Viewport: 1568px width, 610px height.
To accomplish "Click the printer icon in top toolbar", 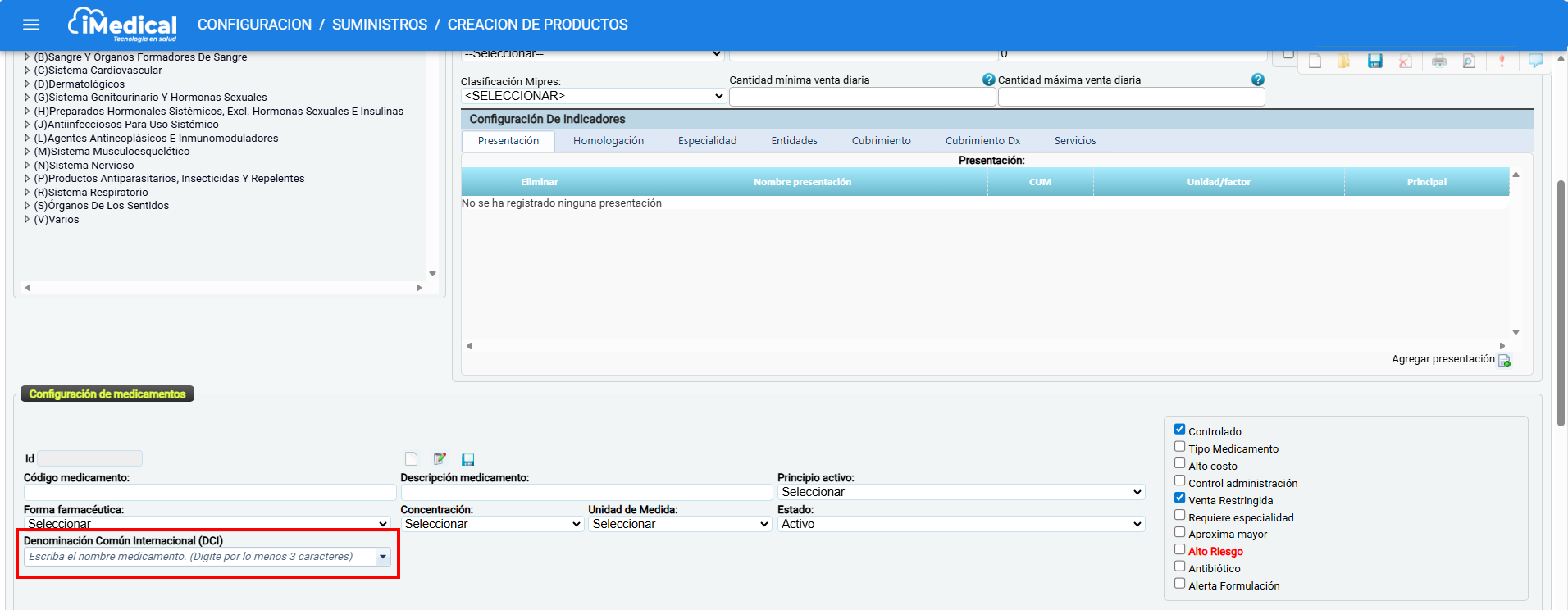I will click(1439, 61).
